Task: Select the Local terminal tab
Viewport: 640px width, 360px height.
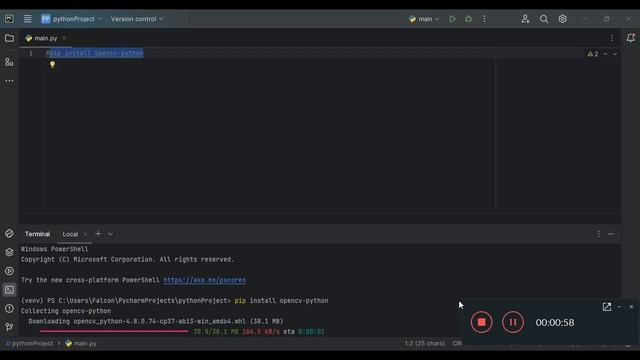Action: click(x=70, y=234)
